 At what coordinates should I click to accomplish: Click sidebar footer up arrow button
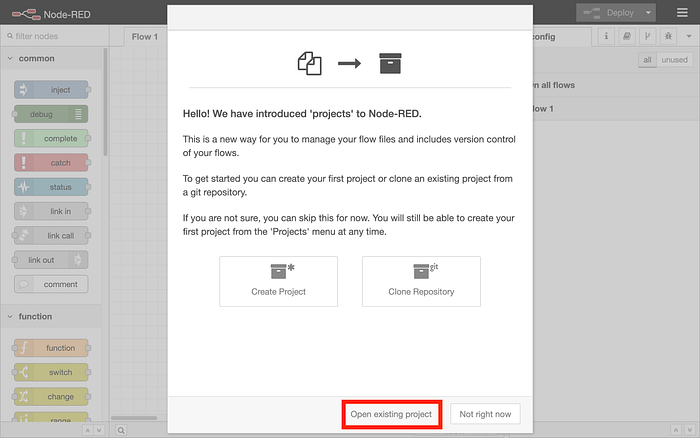[x=676, y=430]
